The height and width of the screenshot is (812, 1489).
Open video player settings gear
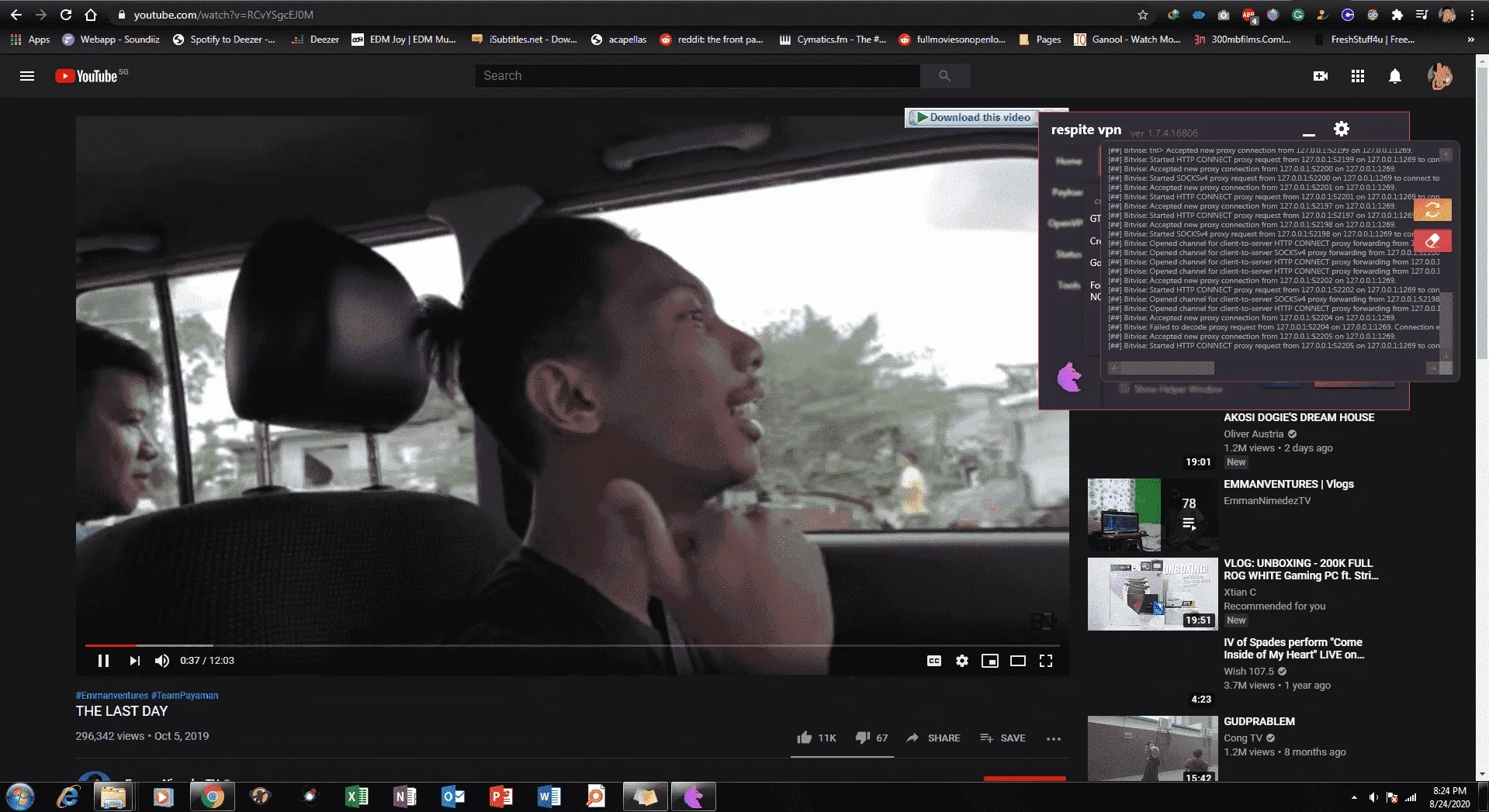pyautogui.click(x=962, y=661)
